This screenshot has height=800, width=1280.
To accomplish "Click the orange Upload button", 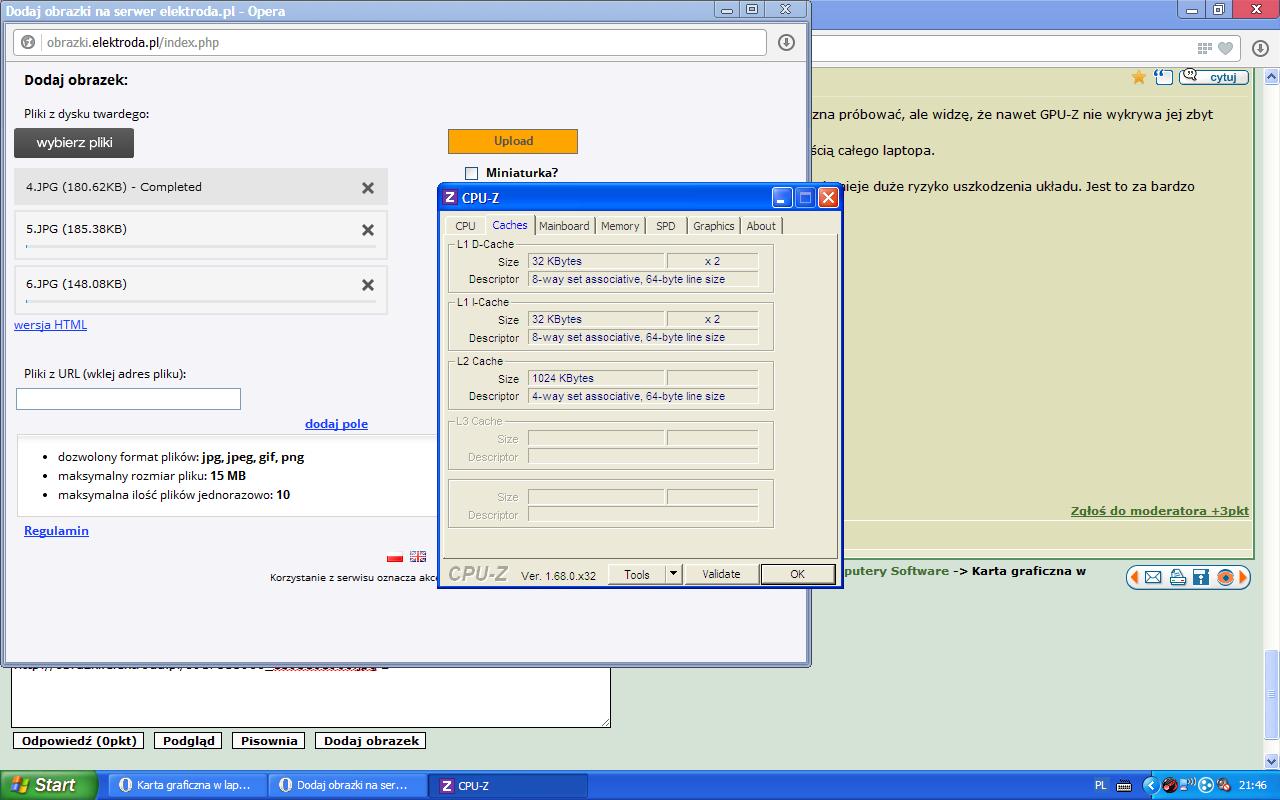I will [513, 141].
